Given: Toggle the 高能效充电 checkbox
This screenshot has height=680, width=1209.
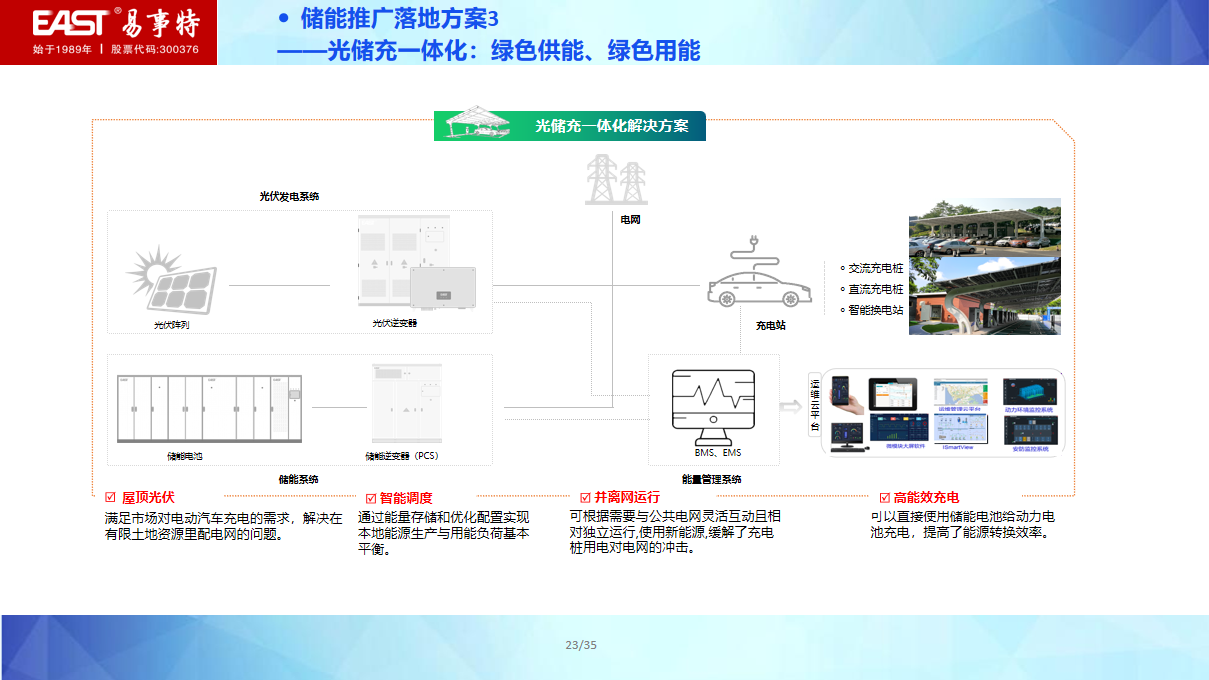Looking at the screenshot, I should tap(884, 497).
